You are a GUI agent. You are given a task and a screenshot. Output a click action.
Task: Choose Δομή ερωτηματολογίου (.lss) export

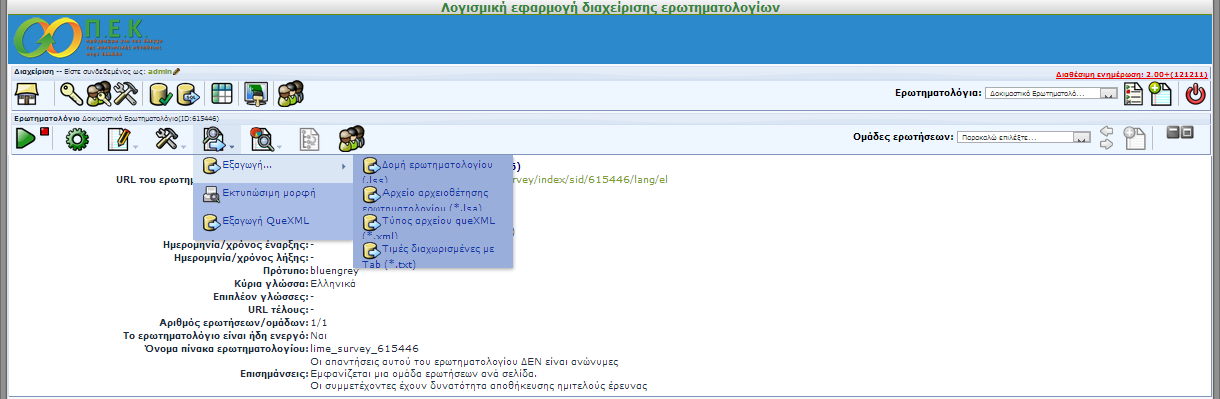point(433,168)
